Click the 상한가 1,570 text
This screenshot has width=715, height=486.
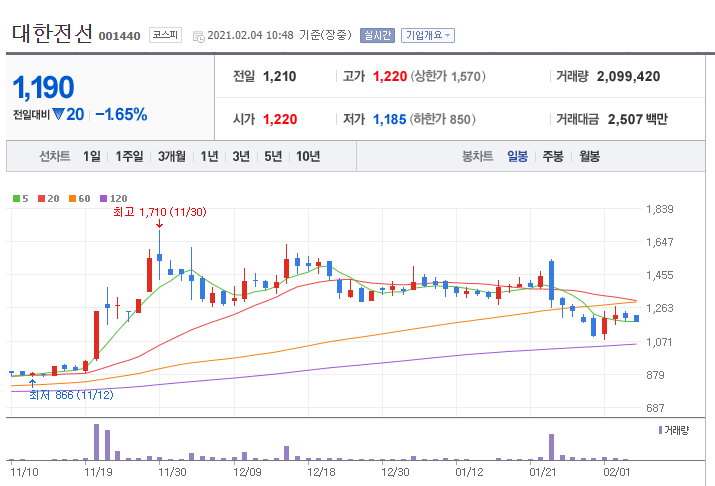pos(448,76)
